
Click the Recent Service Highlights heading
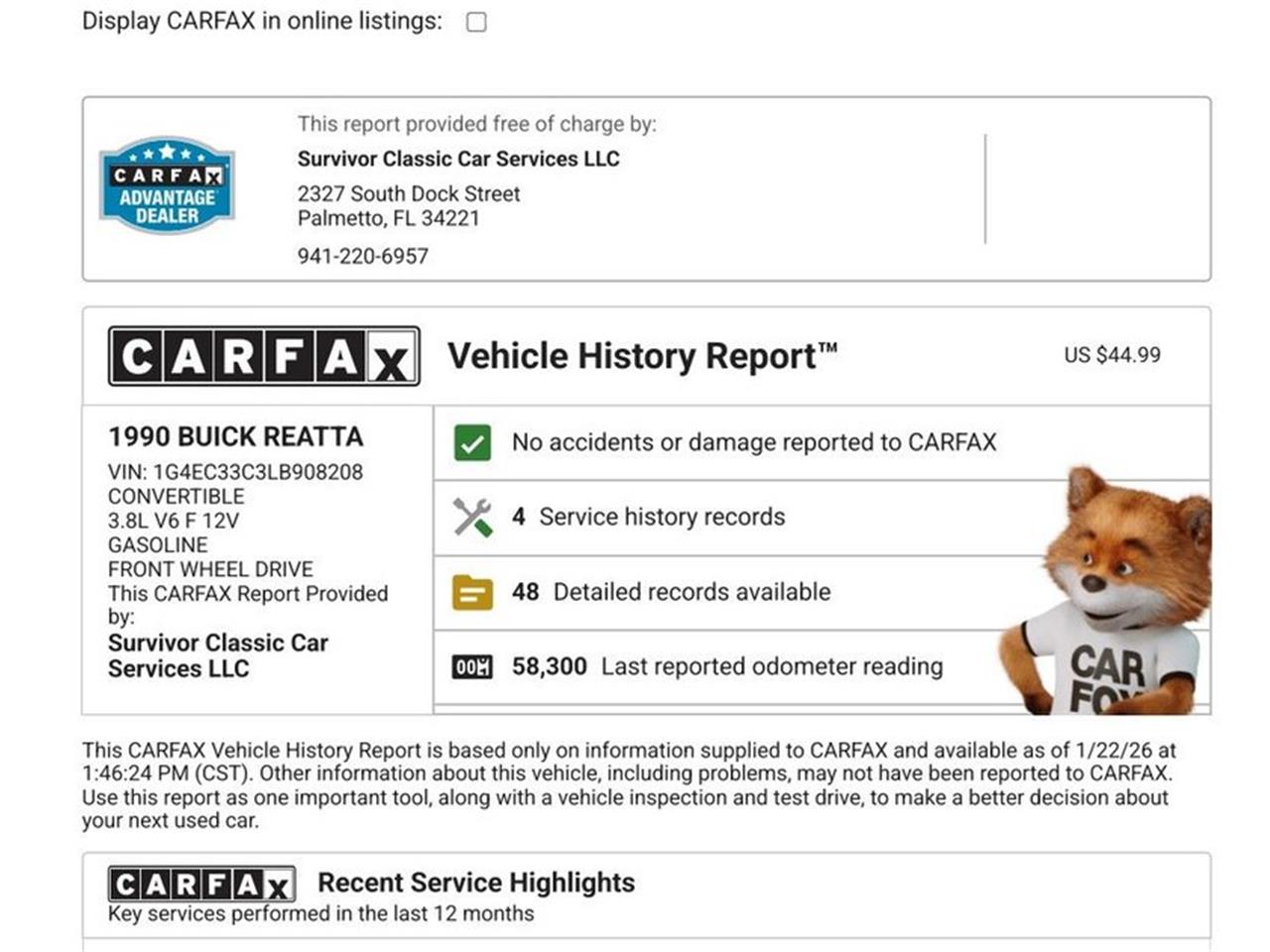[476, 883]
